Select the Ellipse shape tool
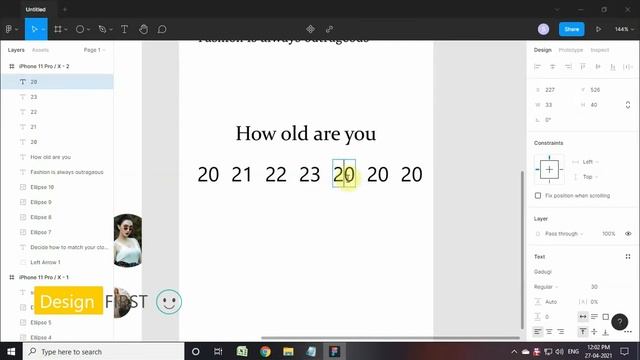The image size is (640, 360). 80,29
